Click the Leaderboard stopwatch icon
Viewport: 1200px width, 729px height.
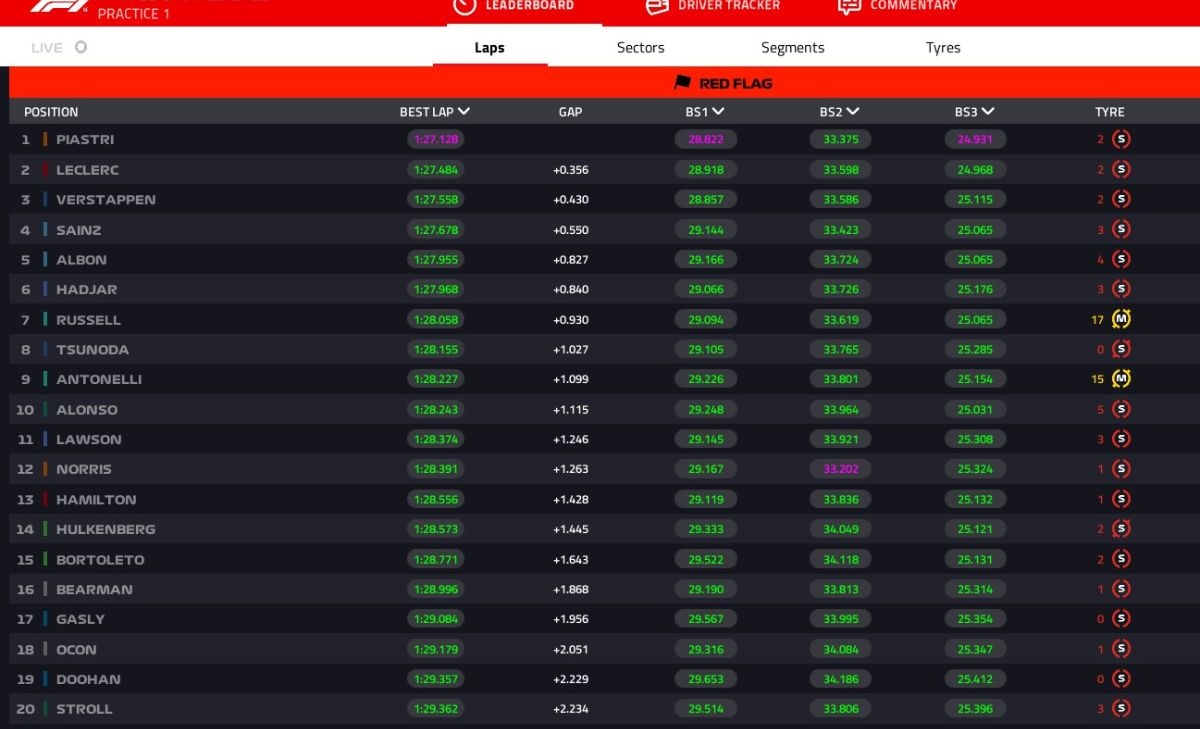coord(464,6)
